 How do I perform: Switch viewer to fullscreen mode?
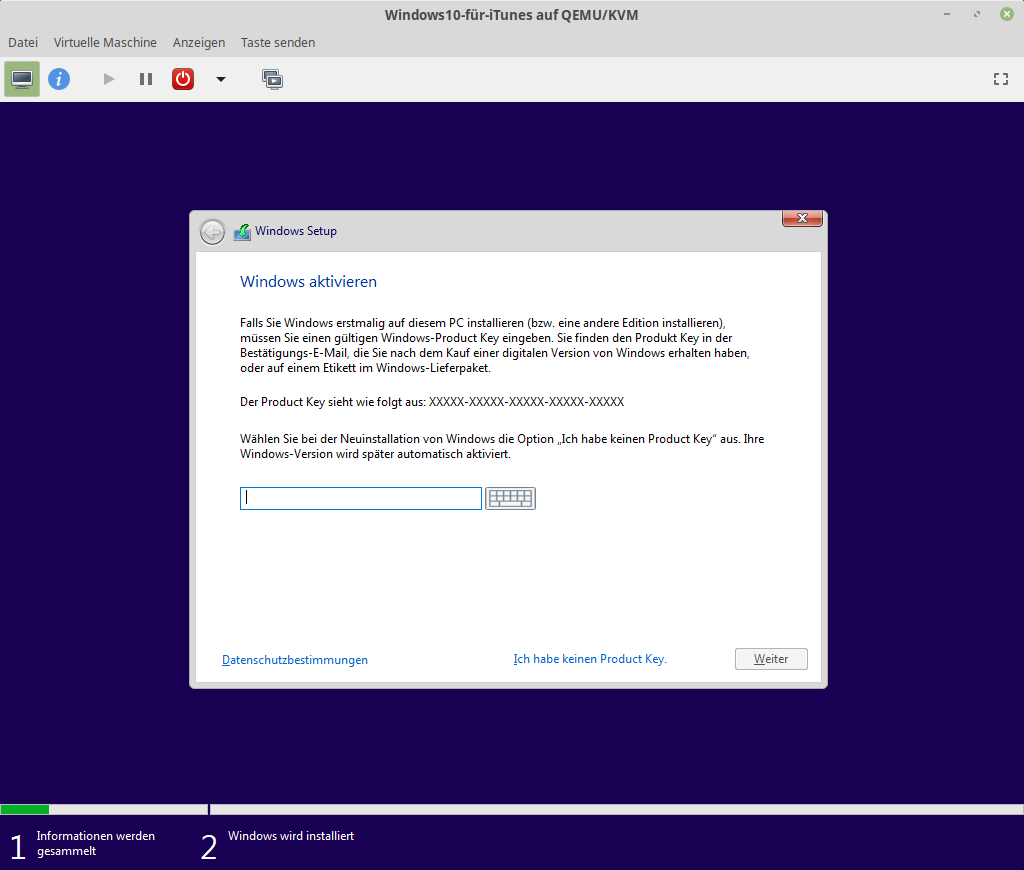[1000, 79]
